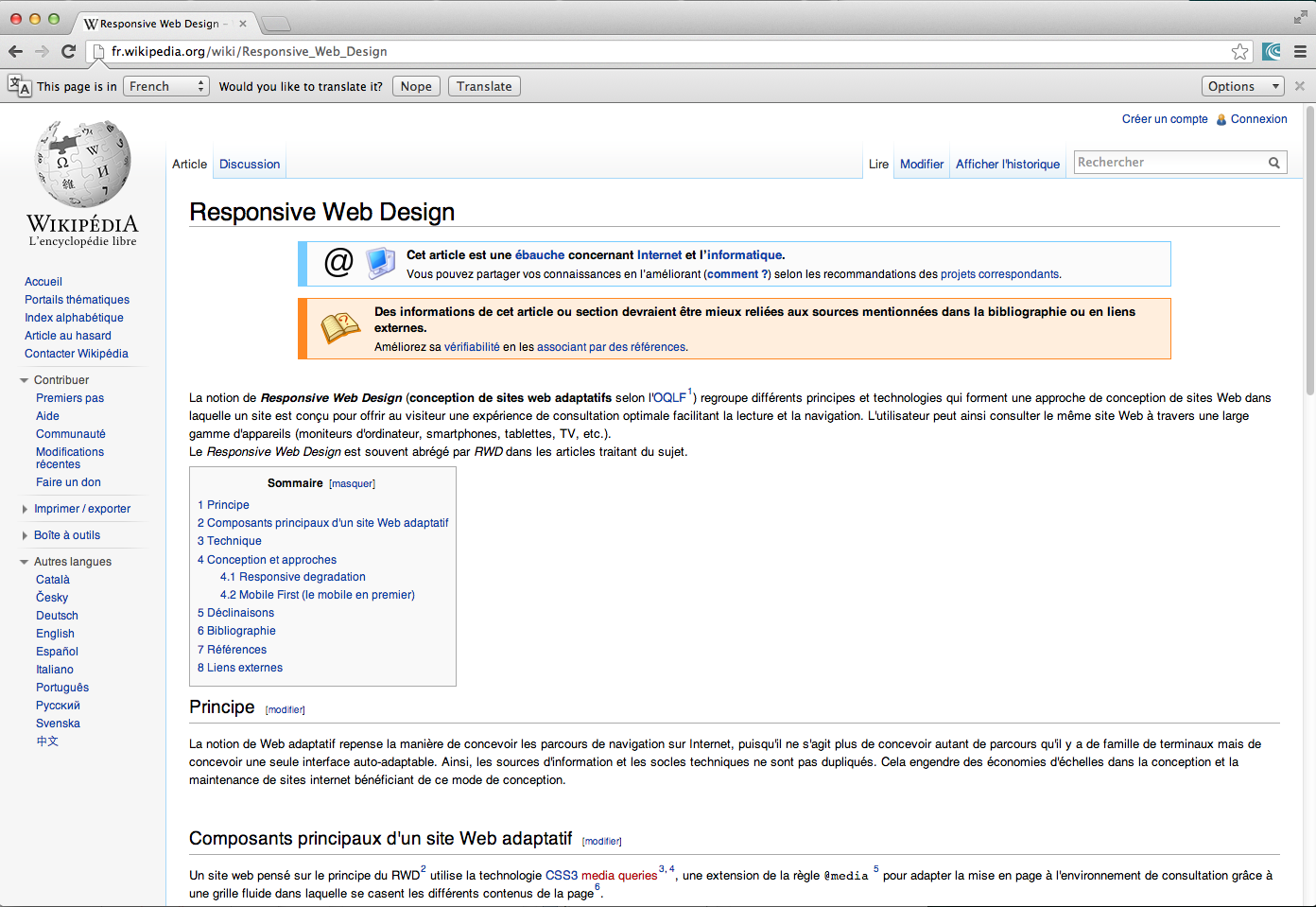Open the 中文 language link
1316x907 pixels.
(47, 741)
